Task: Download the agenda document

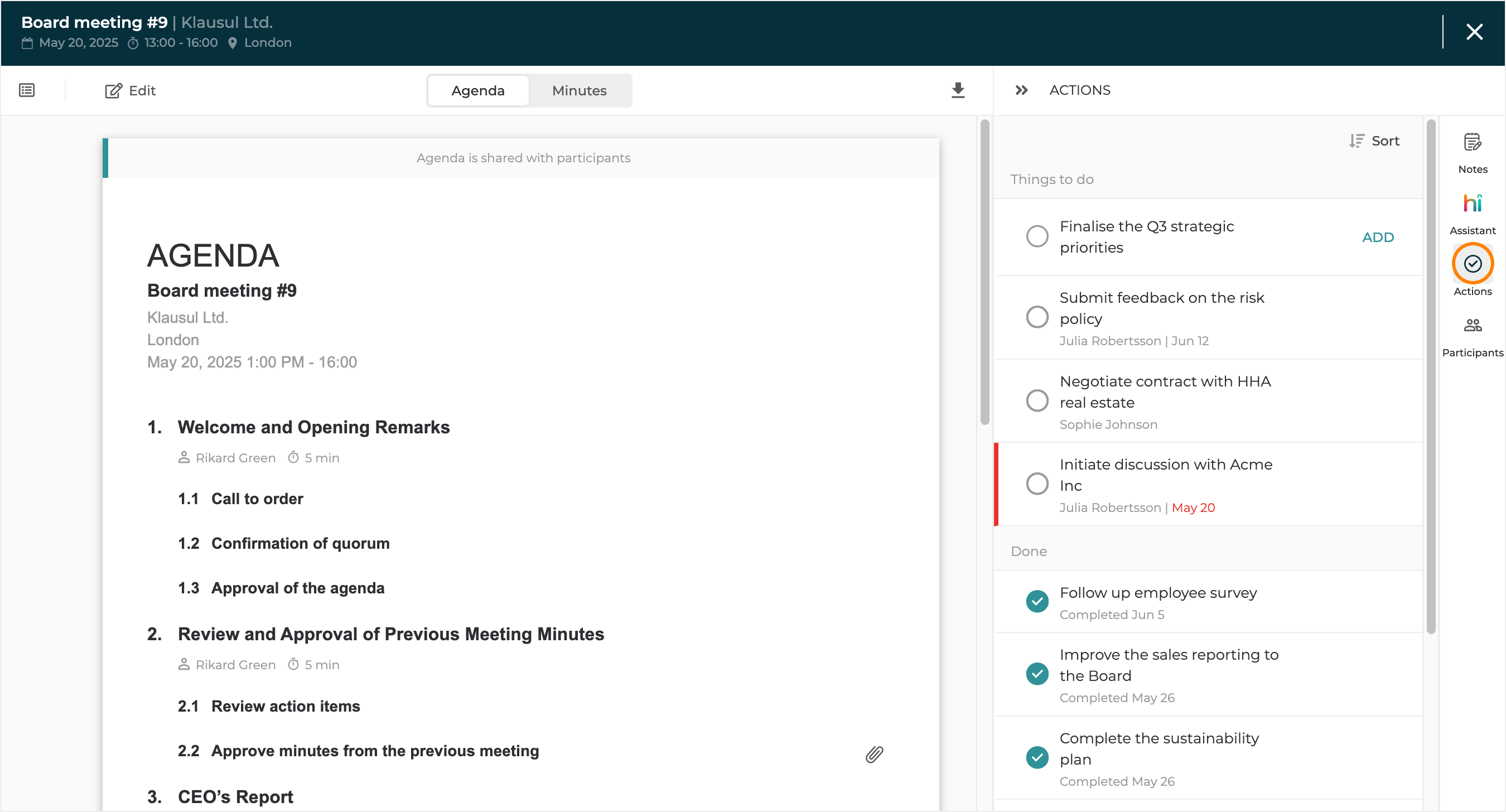Action: [958, 90]
